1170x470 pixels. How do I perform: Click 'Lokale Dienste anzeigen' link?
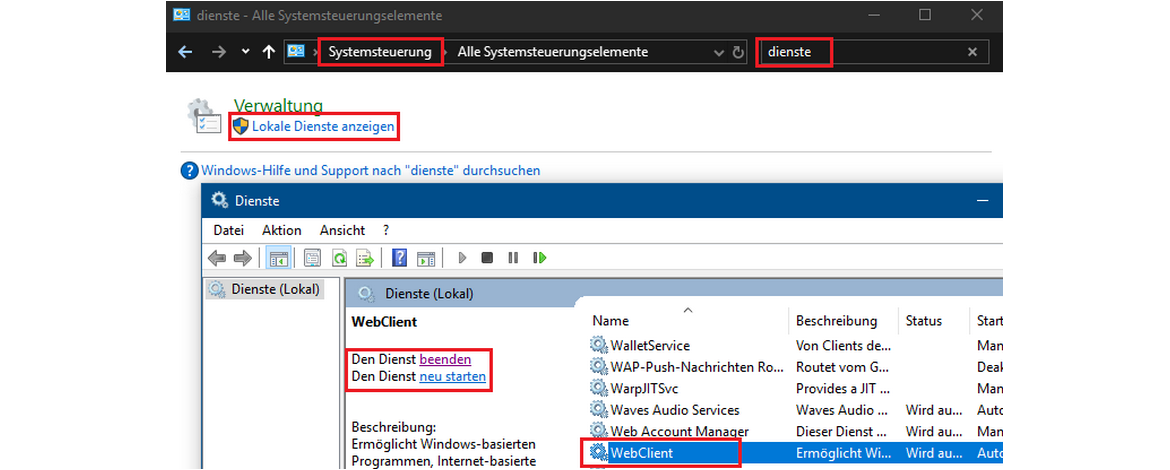coord(323,127)
